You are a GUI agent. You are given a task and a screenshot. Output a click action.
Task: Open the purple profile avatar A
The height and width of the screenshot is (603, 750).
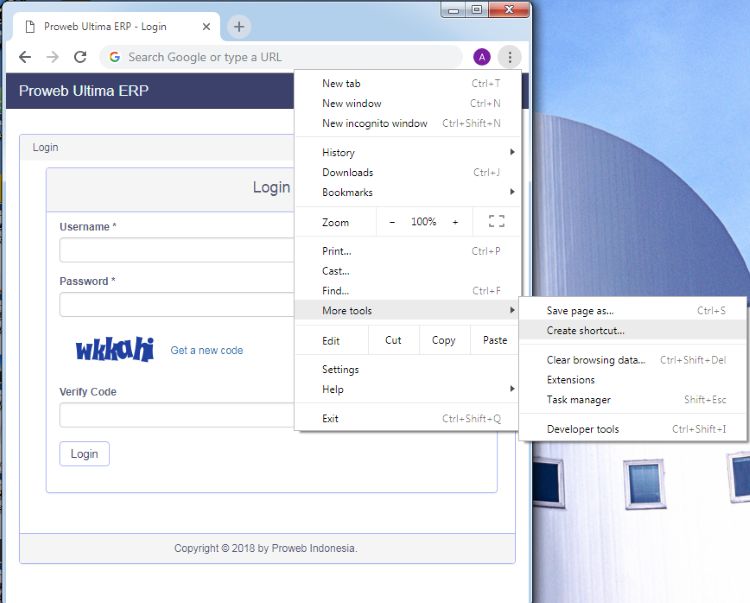(482, 57)
